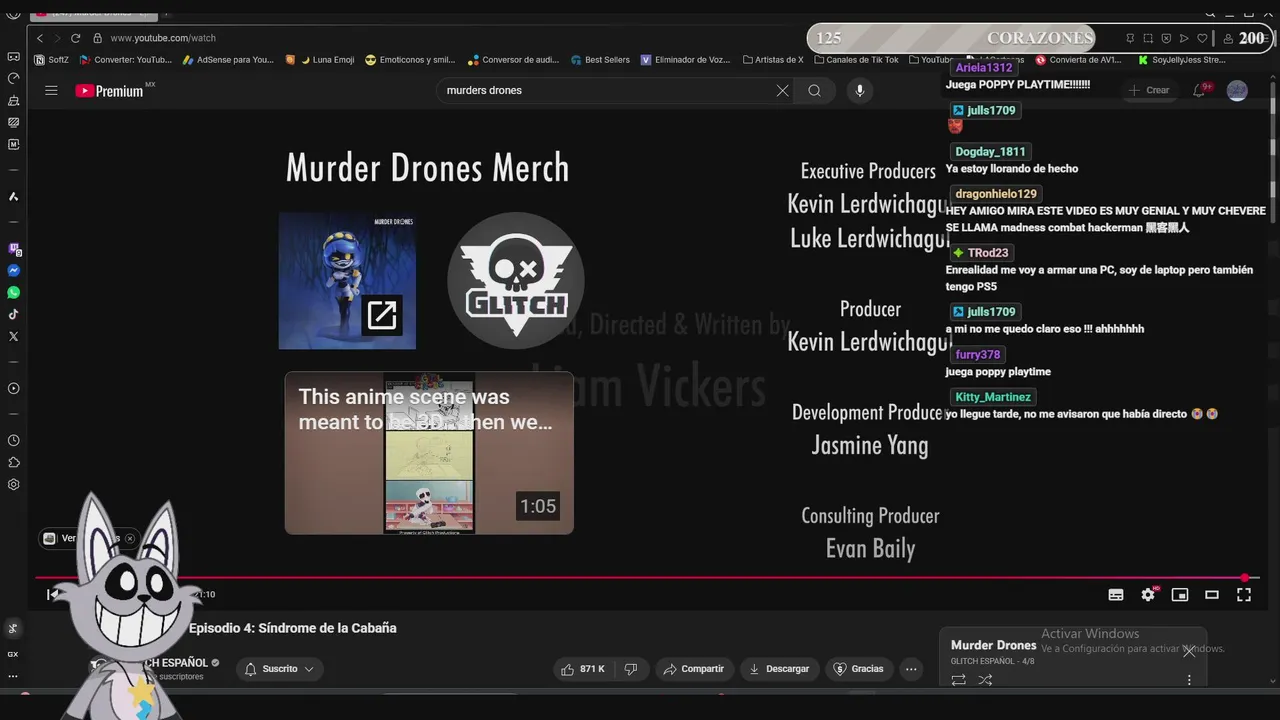This screenshot has height=720, width=1280.
Task: Open browser sidebar settings gear
Action: [x=14, y=485]
